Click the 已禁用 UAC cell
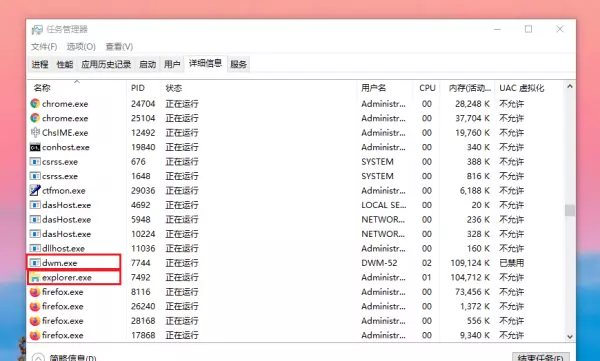Image resolution: width=600 pixels, height=361 pixels. click(x=512, y=263)
